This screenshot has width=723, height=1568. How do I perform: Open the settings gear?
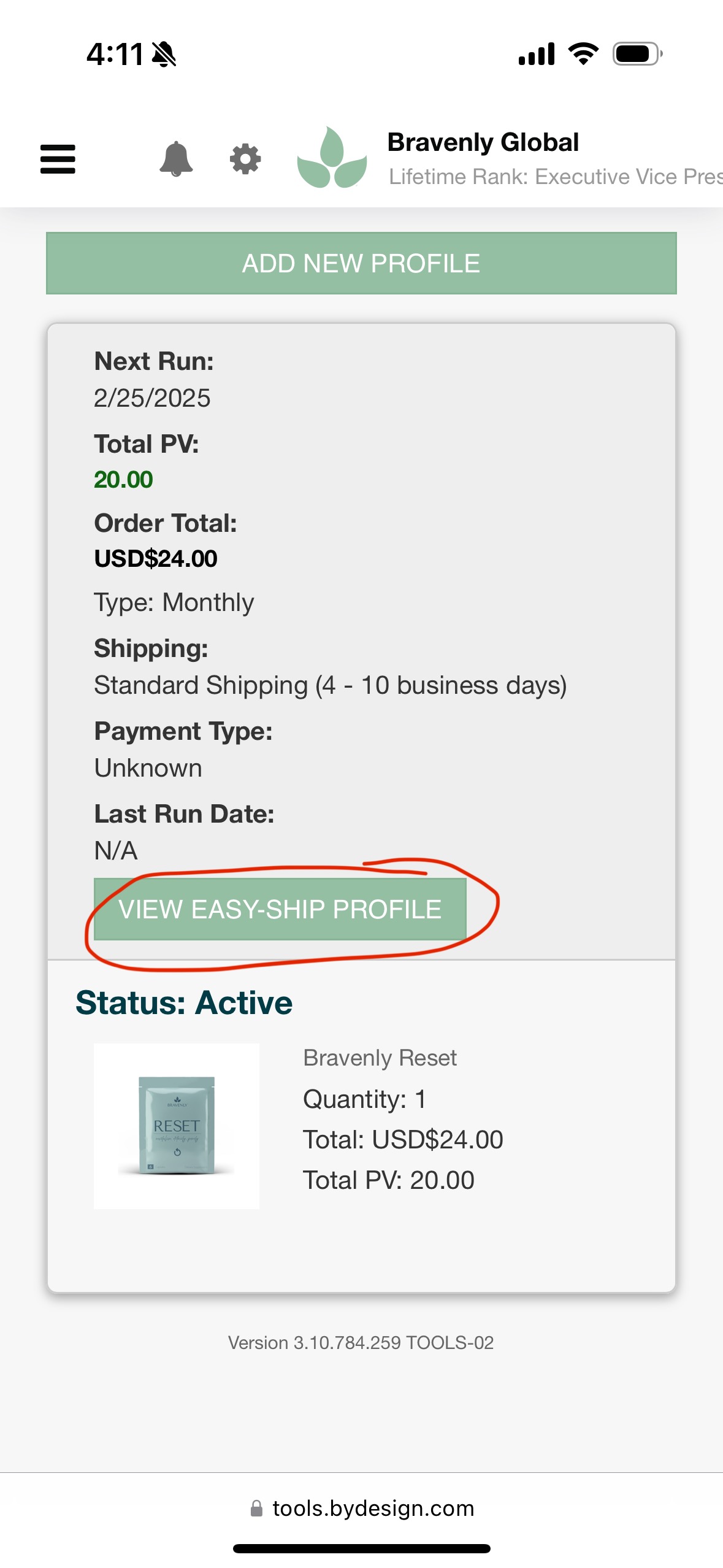(245, 159)
